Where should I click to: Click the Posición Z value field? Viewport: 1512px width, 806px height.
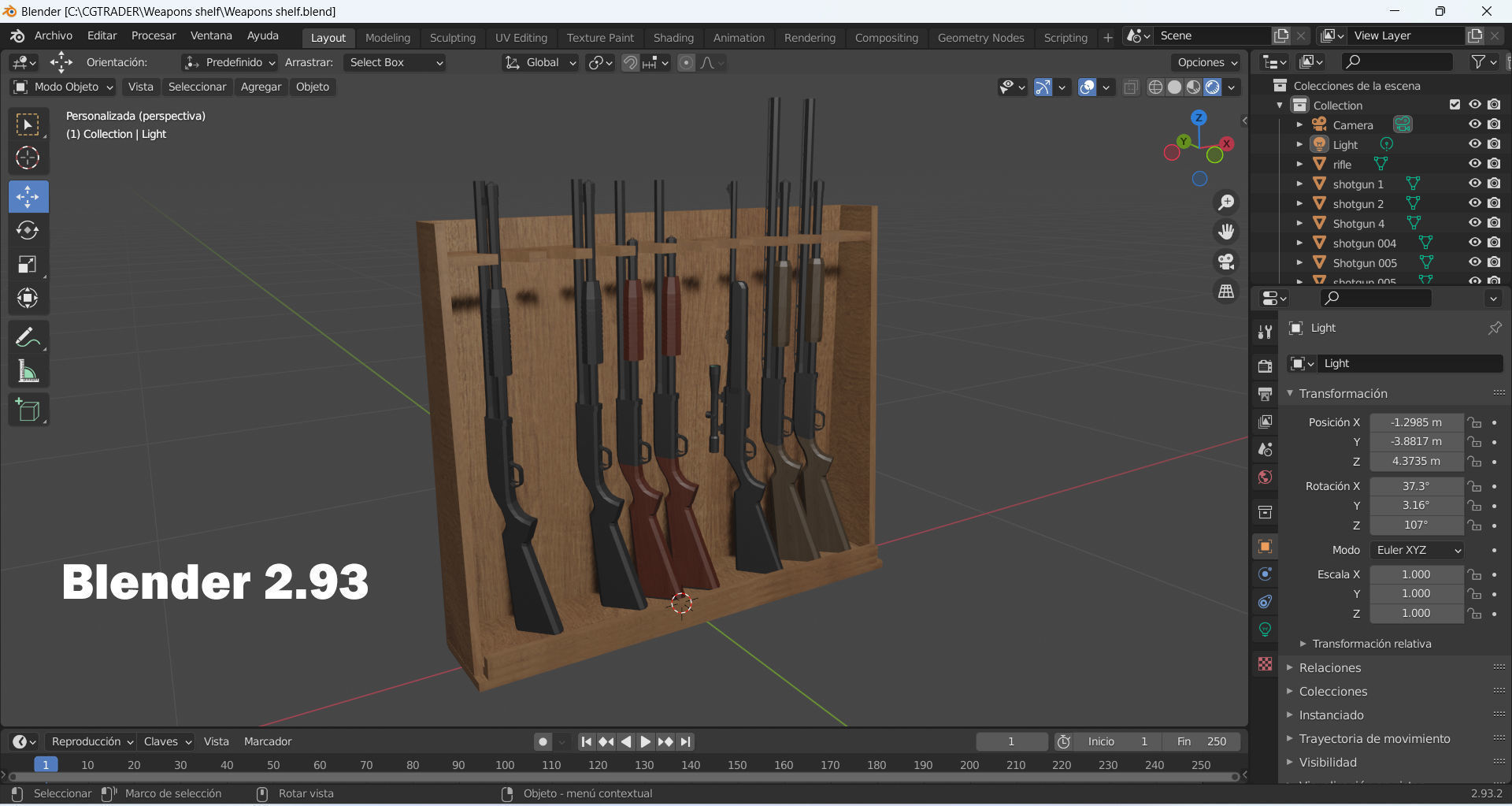1416,462
